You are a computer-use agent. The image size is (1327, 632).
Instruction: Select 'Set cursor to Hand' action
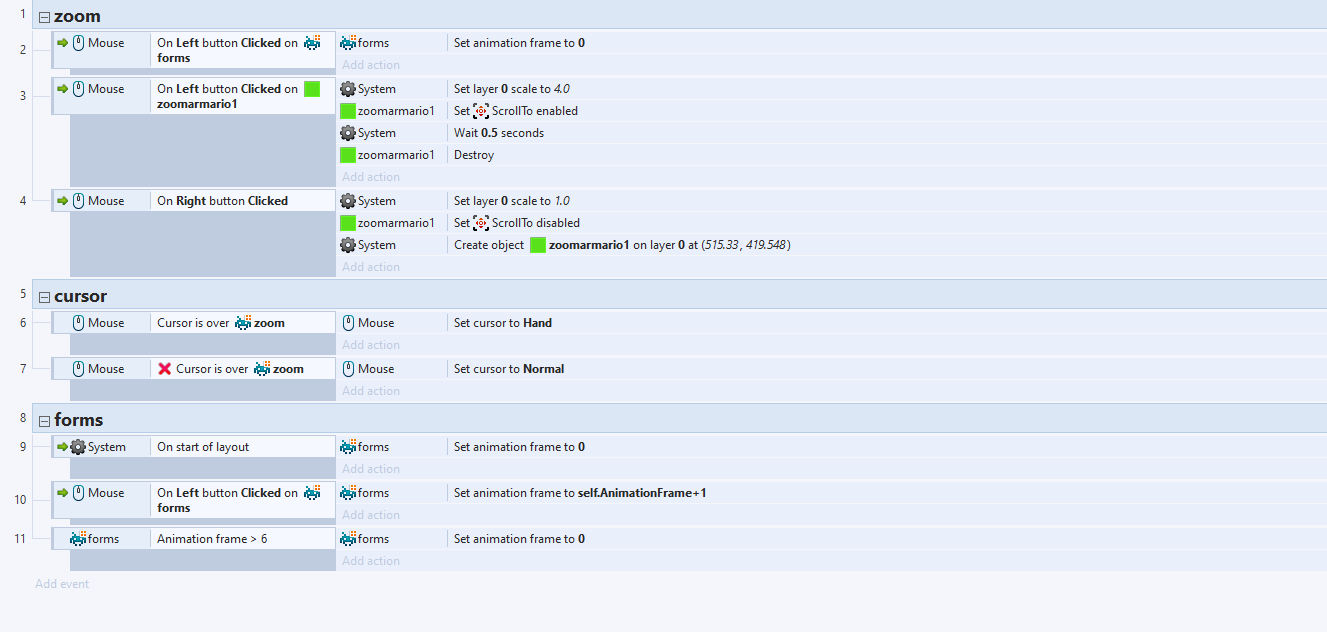click(503, 323)
